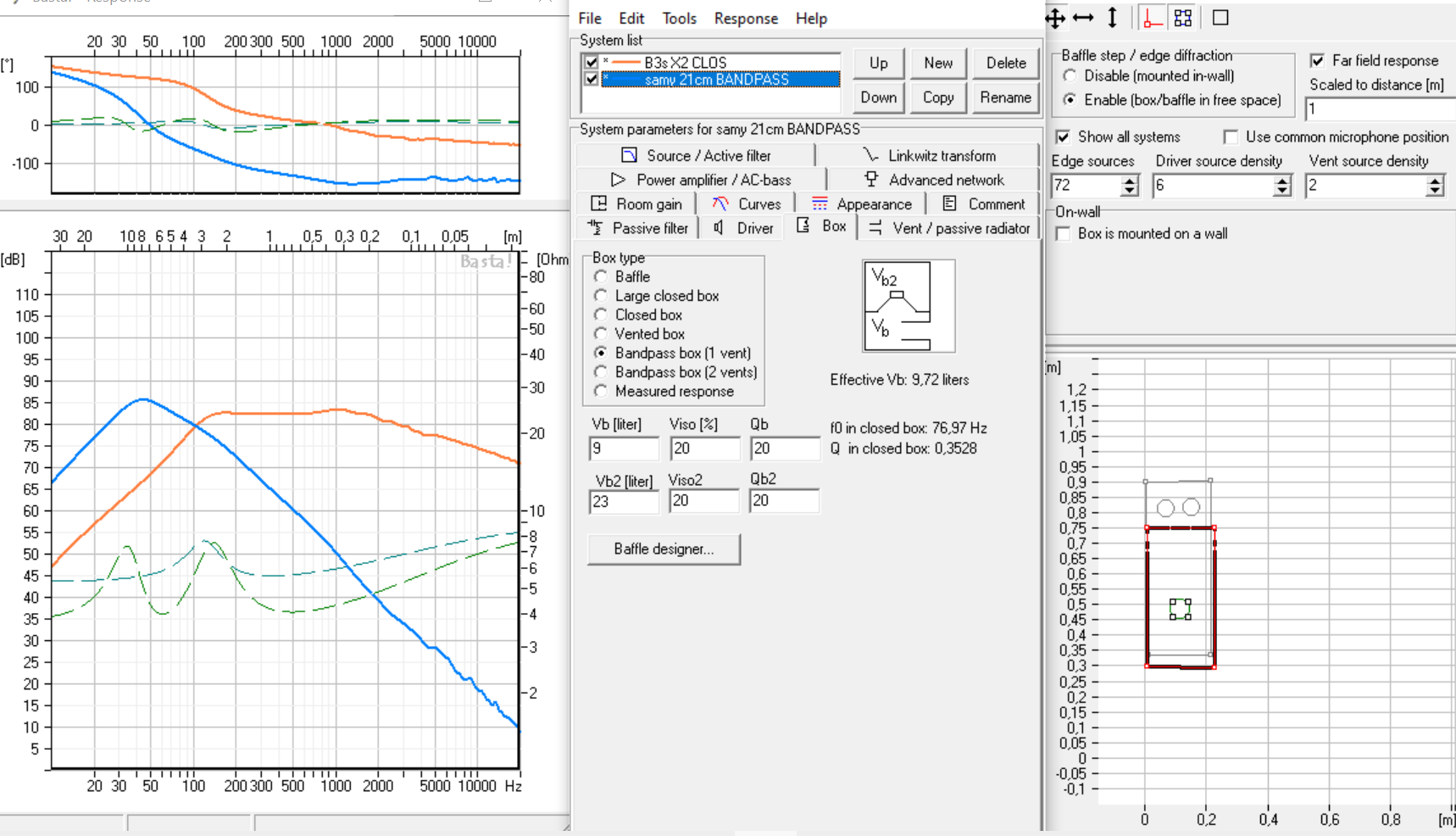Click the bandpass box schematic diagram
The image size is (1456, 836).
pos(909,306)
